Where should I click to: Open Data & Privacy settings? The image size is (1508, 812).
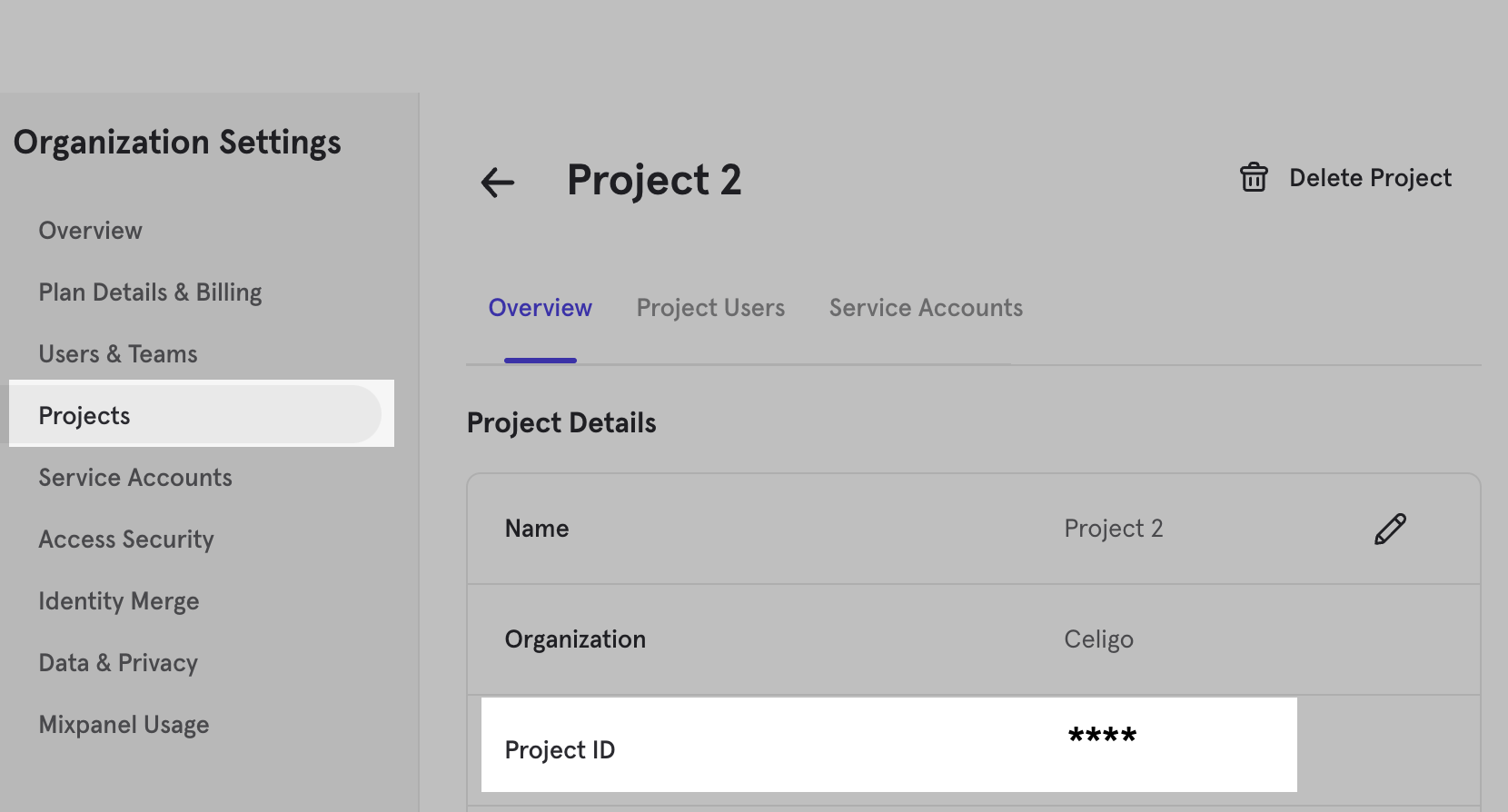[x=118, y=663]
